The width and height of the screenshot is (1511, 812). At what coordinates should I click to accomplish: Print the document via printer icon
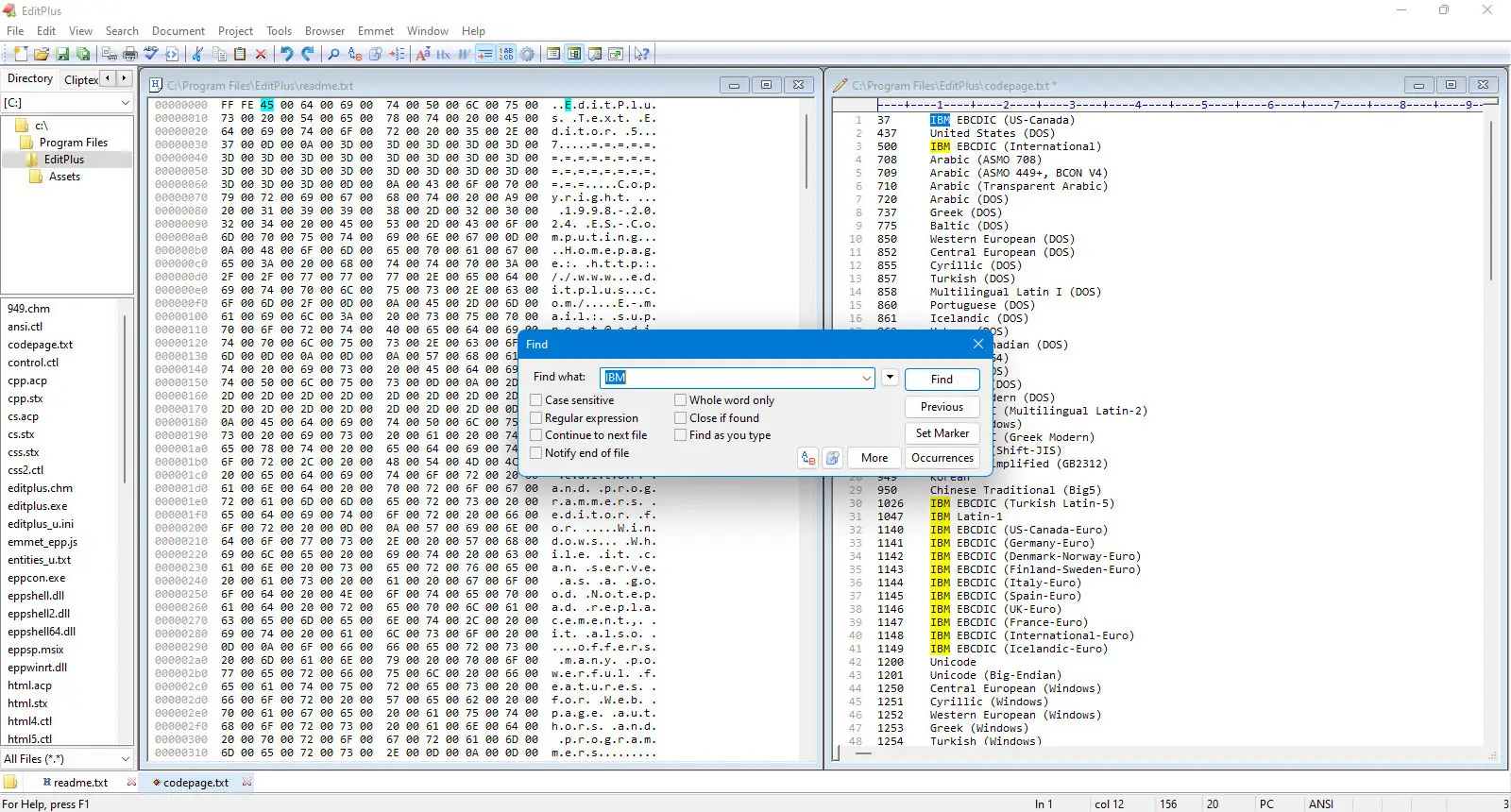click(130, 54)
